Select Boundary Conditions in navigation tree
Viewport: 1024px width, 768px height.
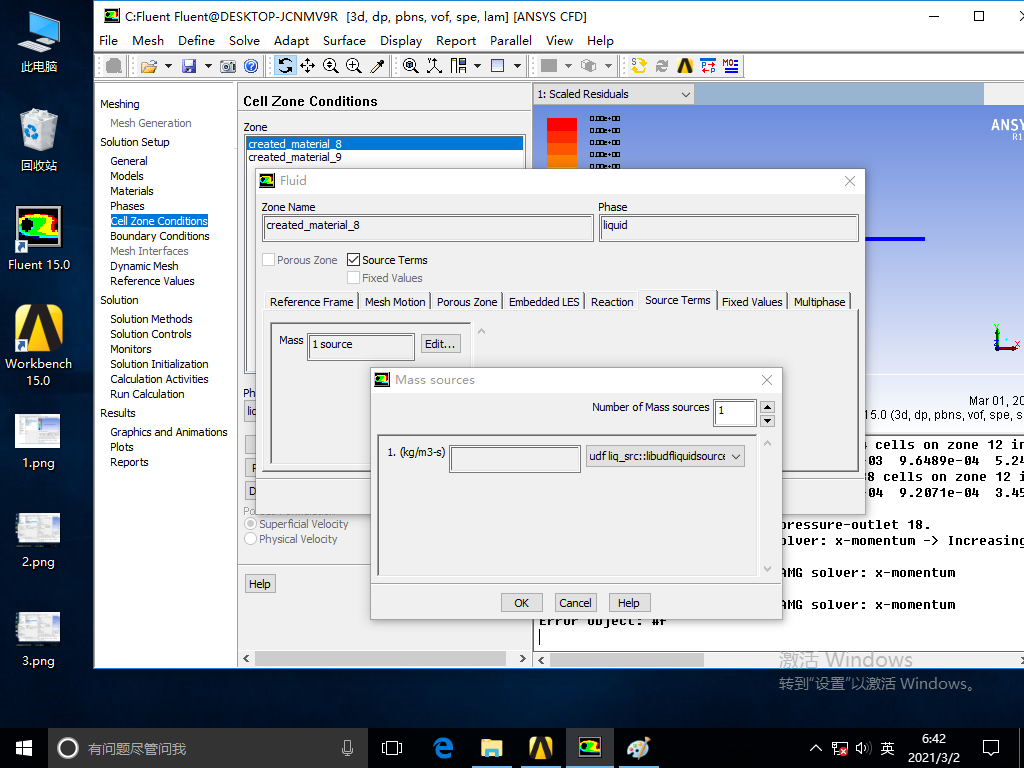pyautogui.click(x=160, y=236)
